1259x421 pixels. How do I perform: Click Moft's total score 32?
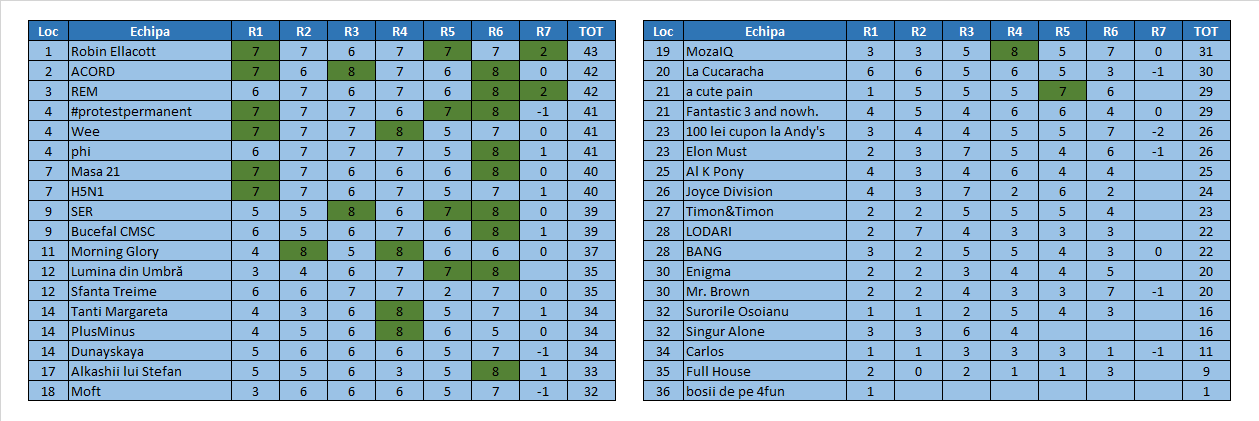pyautogui.click(x=590, y=391)
